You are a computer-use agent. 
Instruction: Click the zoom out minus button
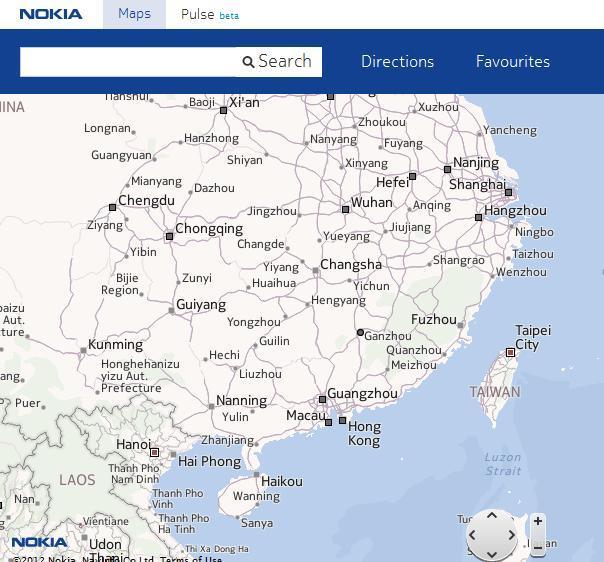click(x=538, y=547)
